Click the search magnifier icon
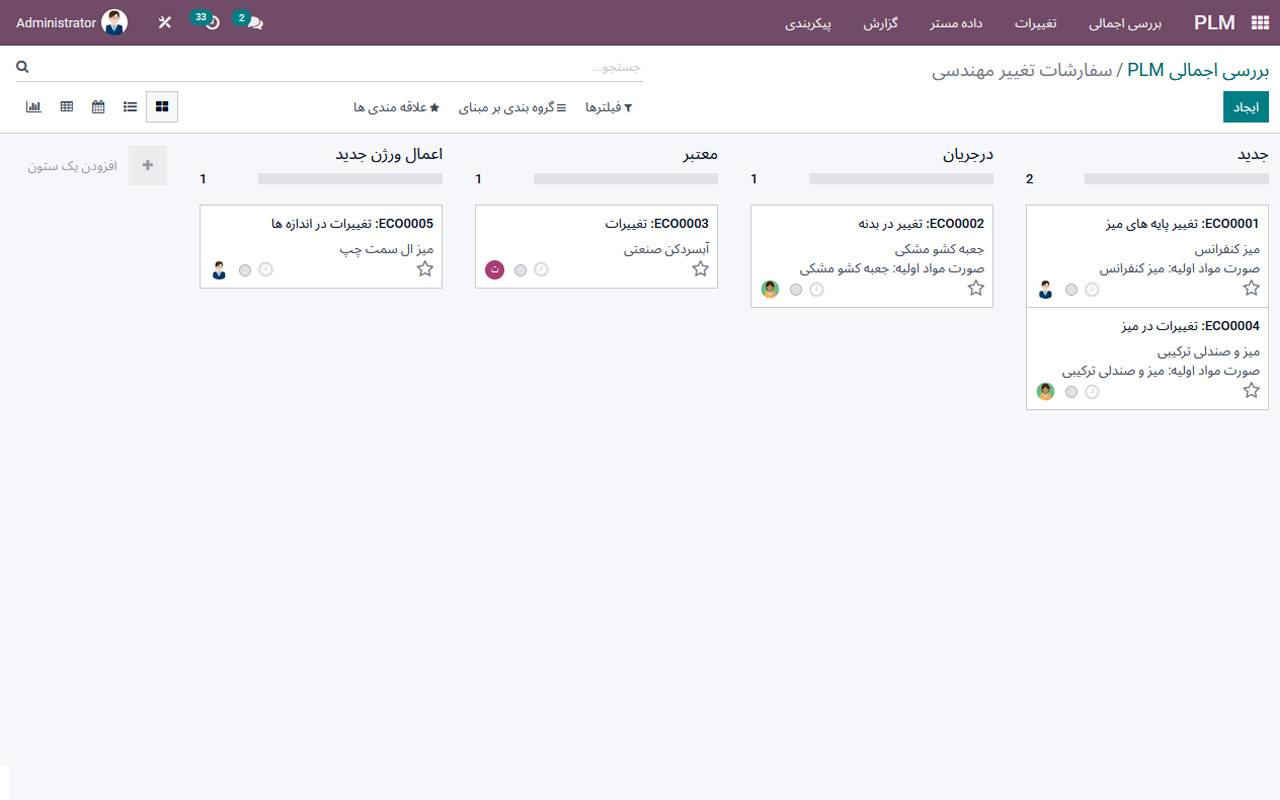 click(x=23, y=67)
